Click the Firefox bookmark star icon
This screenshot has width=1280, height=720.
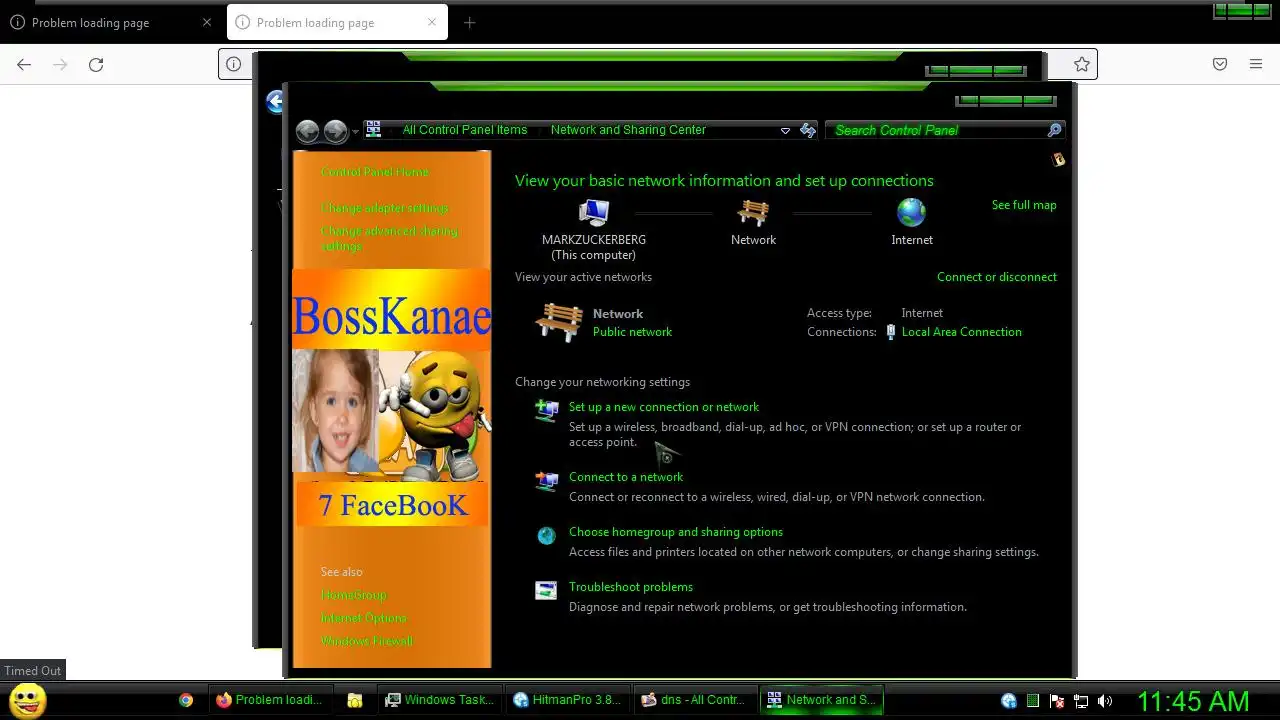pos(1081,64)
